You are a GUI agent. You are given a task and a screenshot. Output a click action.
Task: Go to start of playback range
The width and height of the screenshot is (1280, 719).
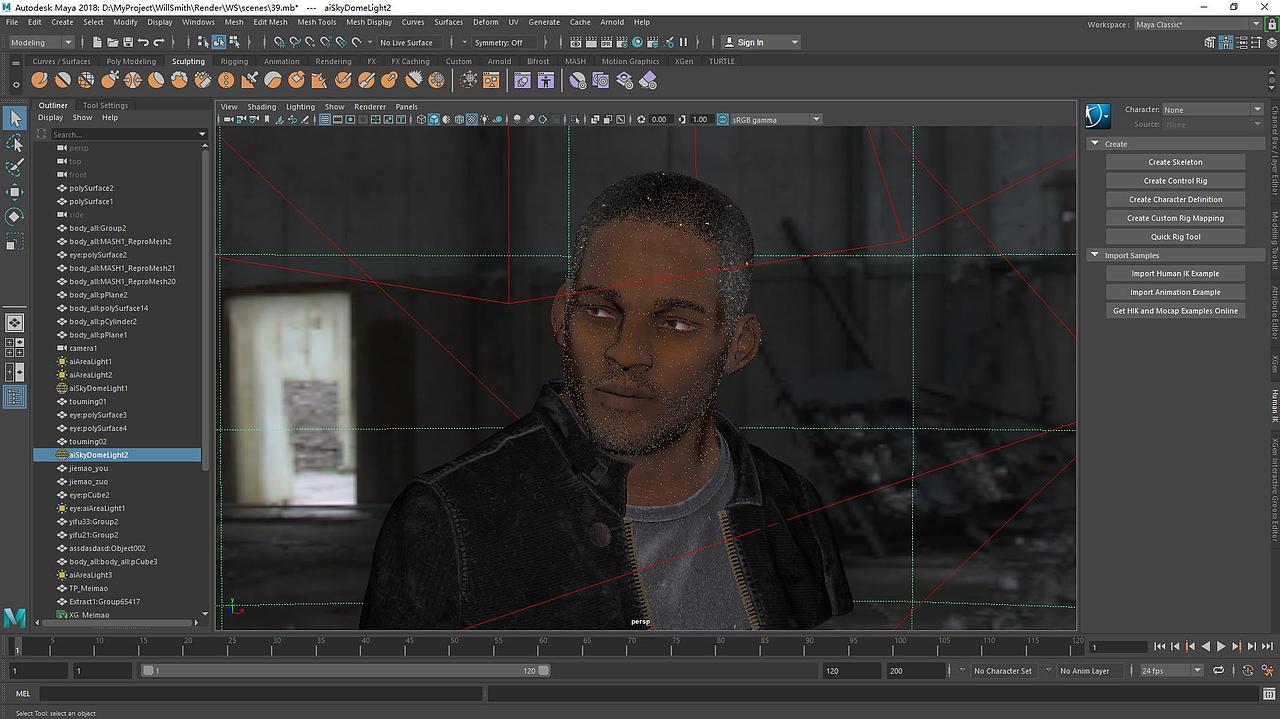click(x=1159, y=647)
